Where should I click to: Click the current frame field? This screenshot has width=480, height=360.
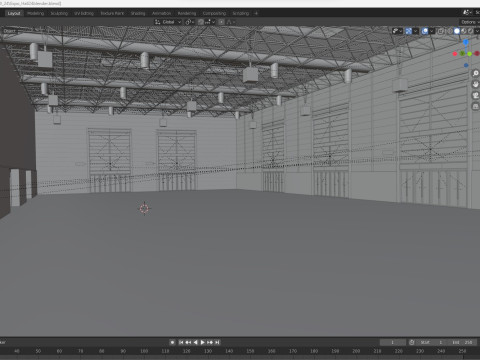point(393,342)
